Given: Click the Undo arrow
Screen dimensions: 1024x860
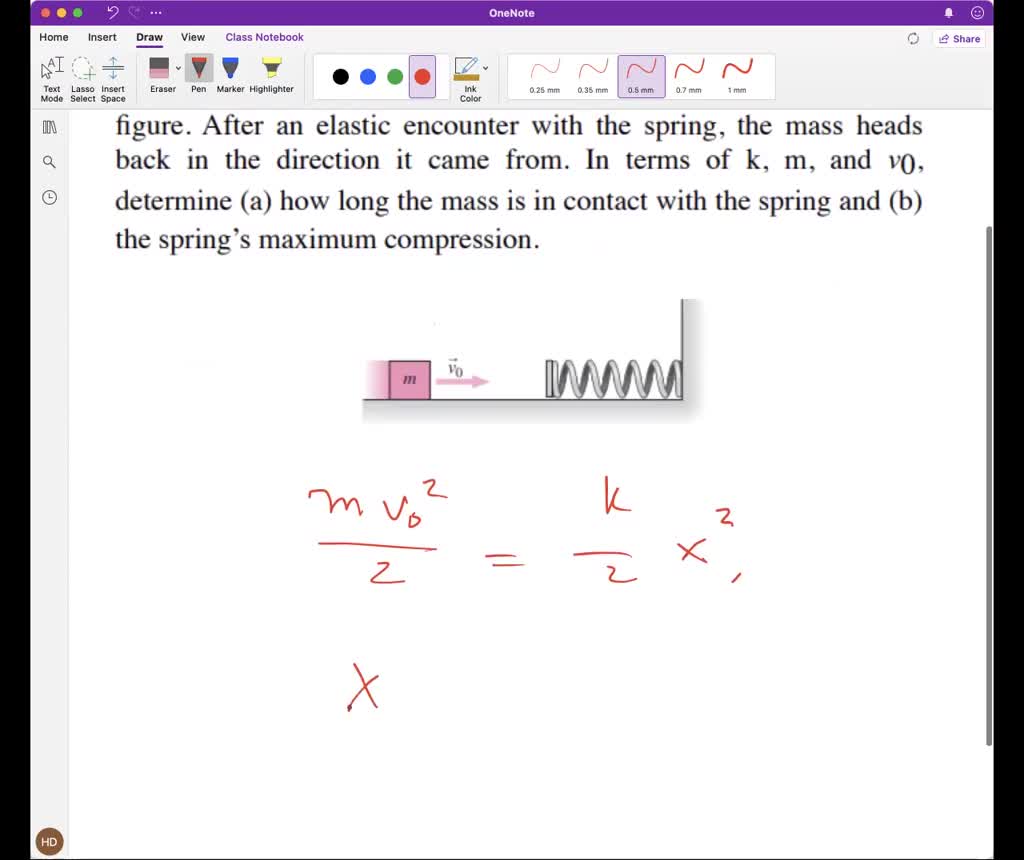Looking at the screenshot, I should [x=110, y=12].
